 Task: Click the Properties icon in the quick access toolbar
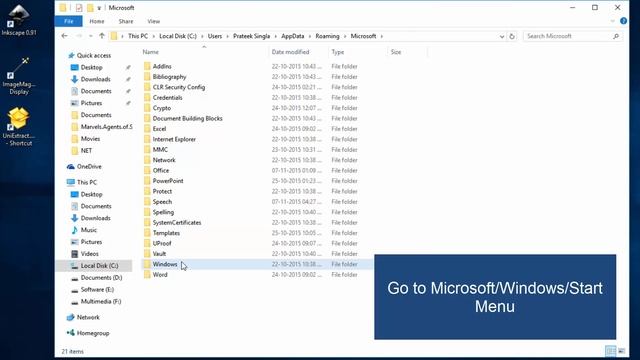point(79,8)
